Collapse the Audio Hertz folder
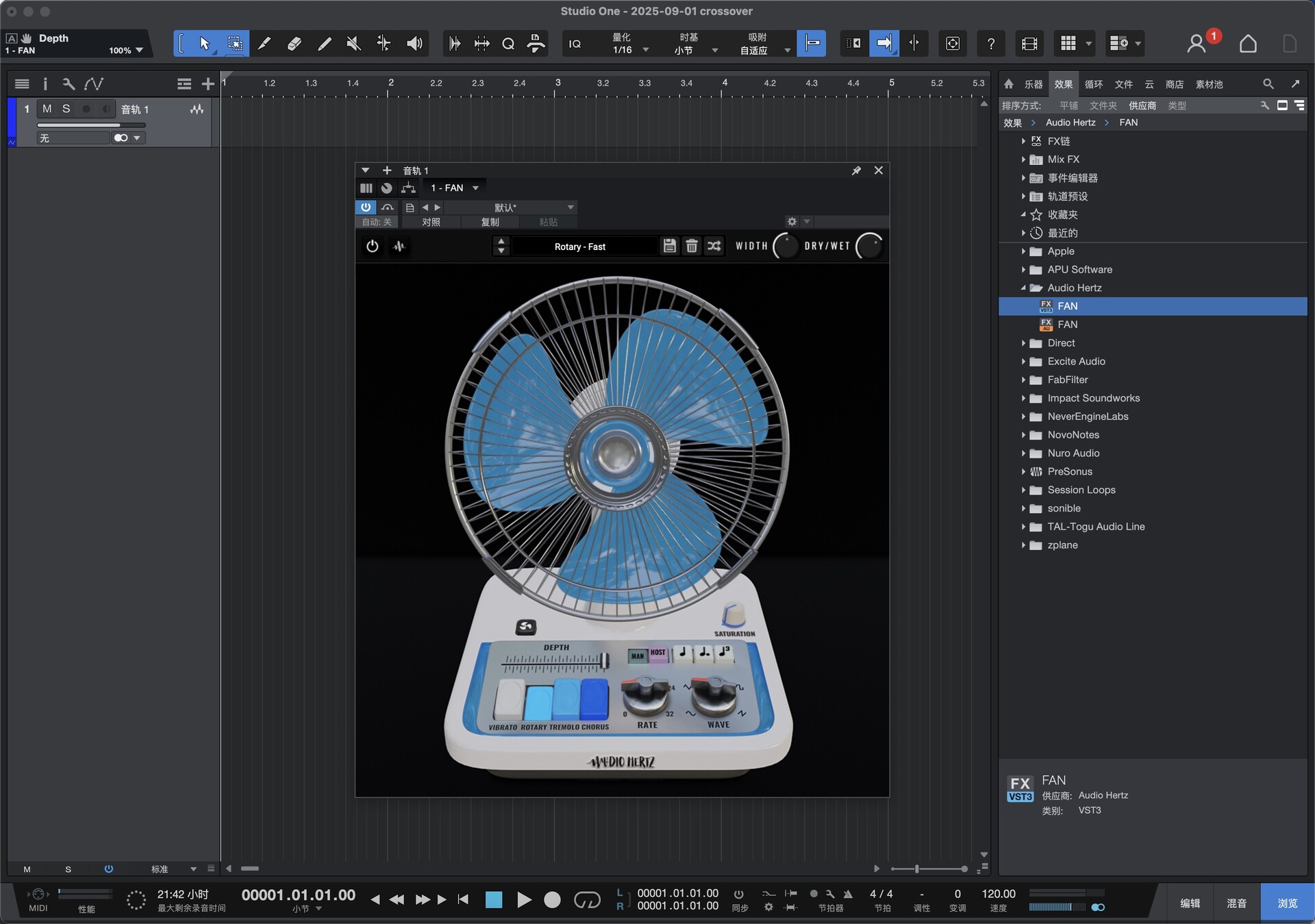1315x924 pixels. pos(1023,288)
